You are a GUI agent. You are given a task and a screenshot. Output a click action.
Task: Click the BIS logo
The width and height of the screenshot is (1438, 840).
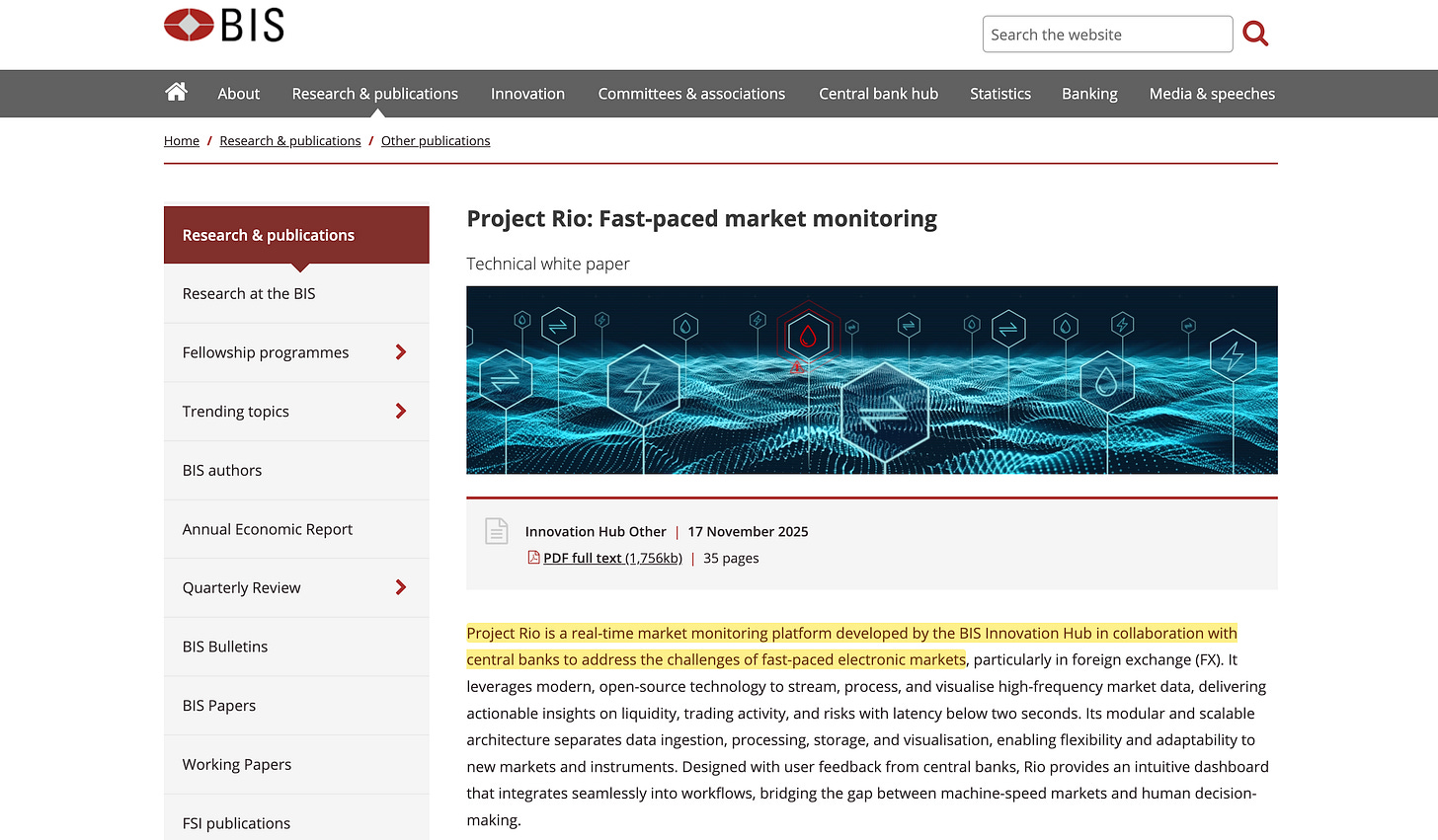pyautogui.click(x=224, y=26)
